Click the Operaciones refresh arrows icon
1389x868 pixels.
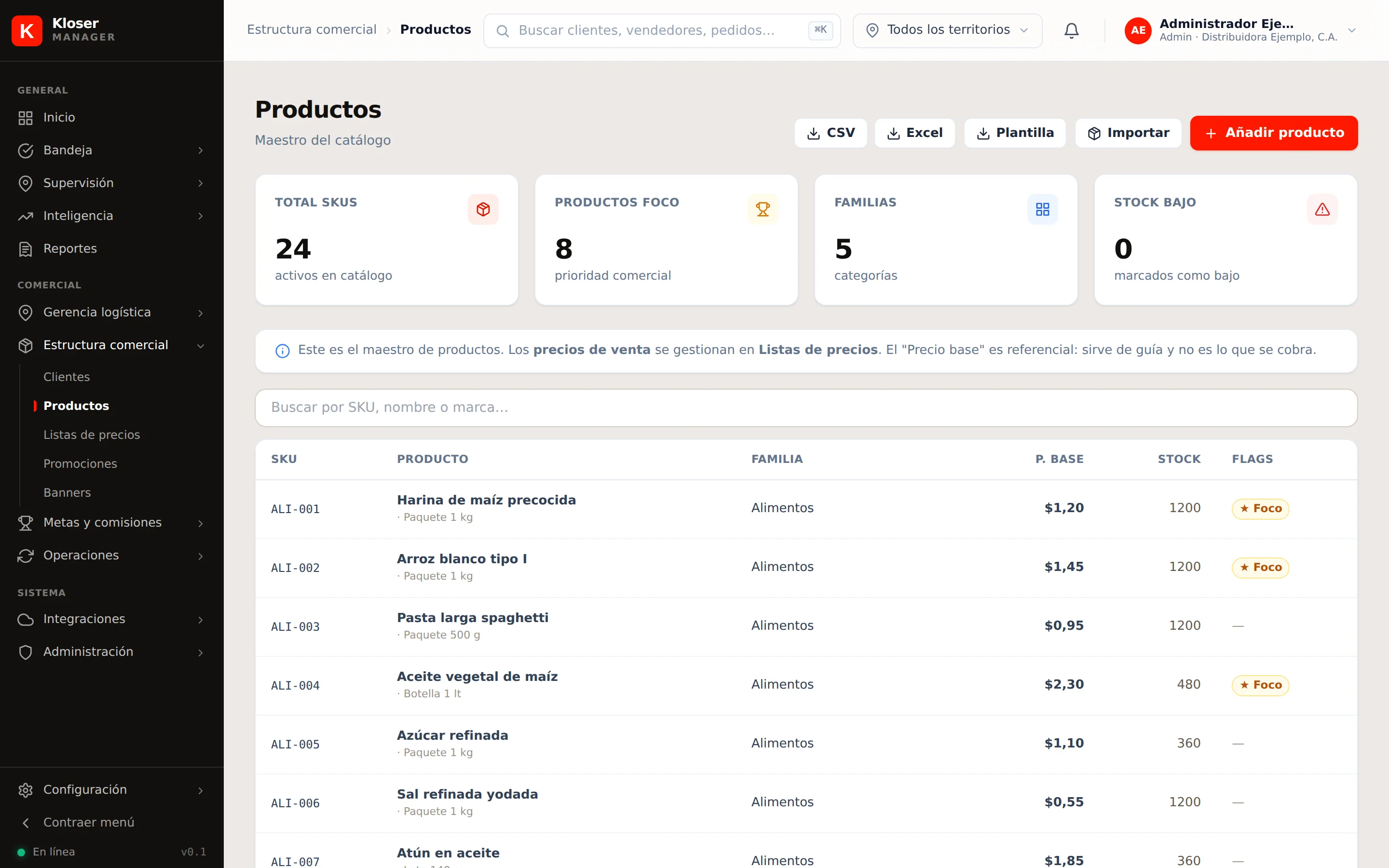(25, 556)
